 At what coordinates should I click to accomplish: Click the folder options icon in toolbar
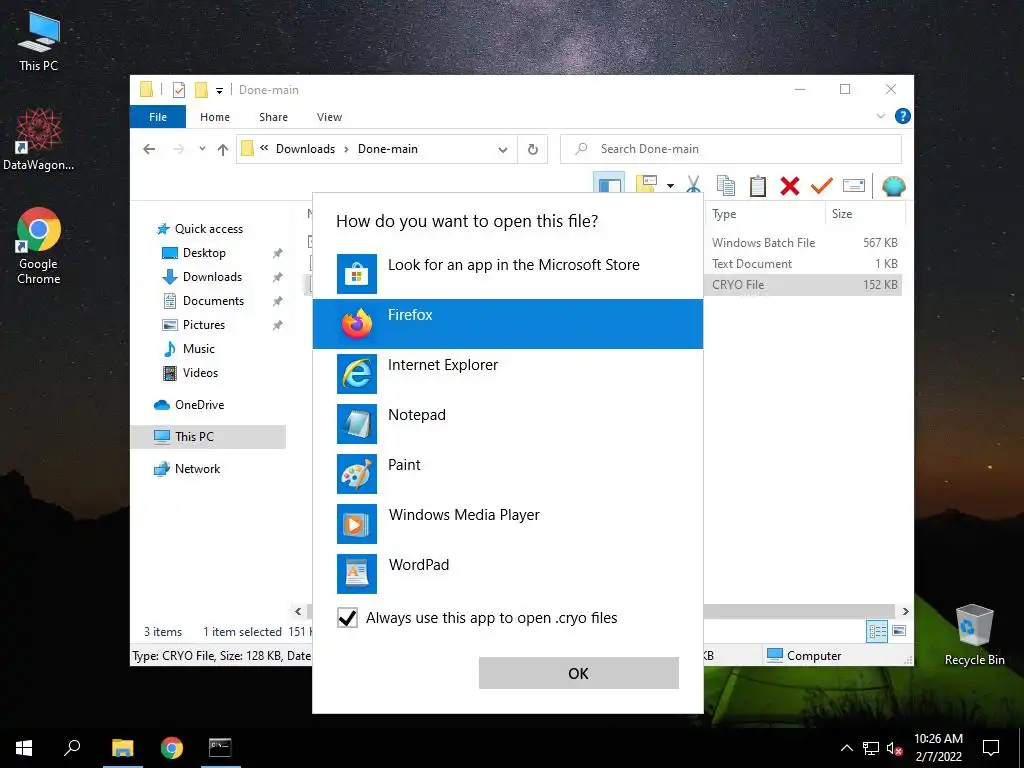point(647,184)
